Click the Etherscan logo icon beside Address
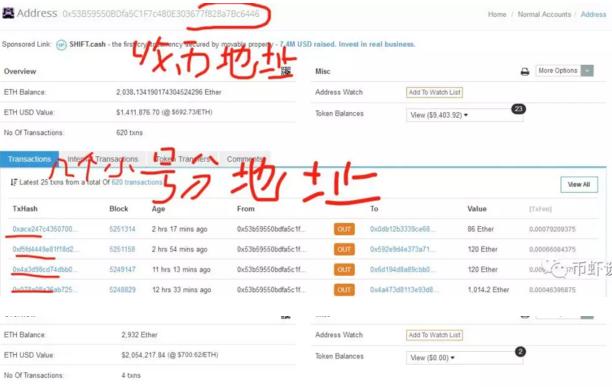Viewport: 612px width, 387px height. click(x=8, y=13)
